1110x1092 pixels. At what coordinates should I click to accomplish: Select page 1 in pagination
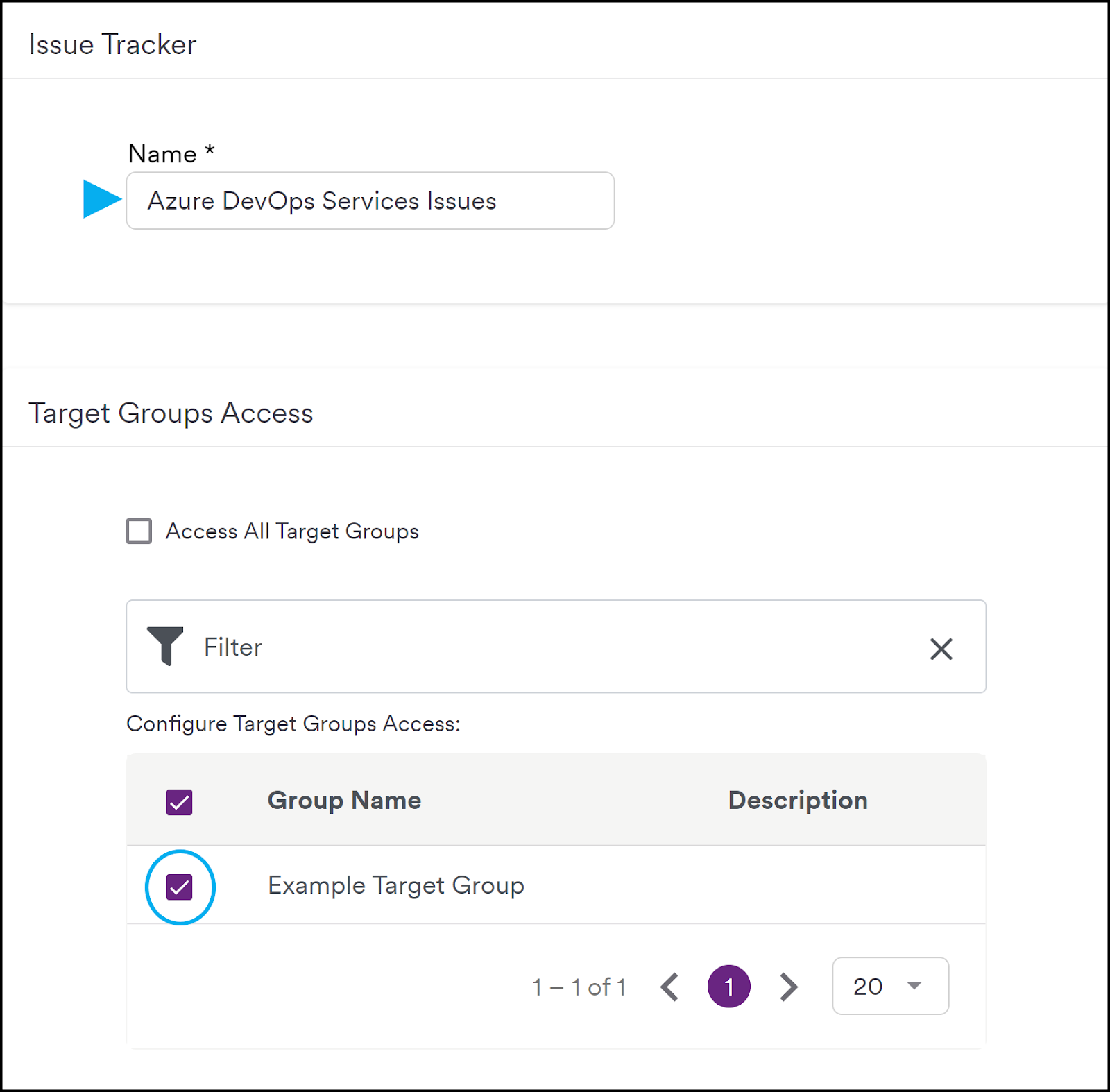(729, 986)
